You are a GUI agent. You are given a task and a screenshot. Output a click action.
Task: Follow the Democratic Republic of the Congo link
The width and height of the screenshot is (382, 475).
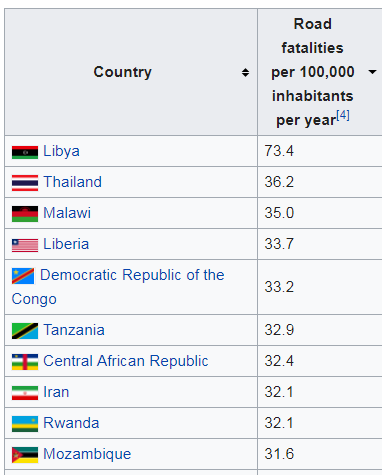pyautogui.click(x=118, y=287)
